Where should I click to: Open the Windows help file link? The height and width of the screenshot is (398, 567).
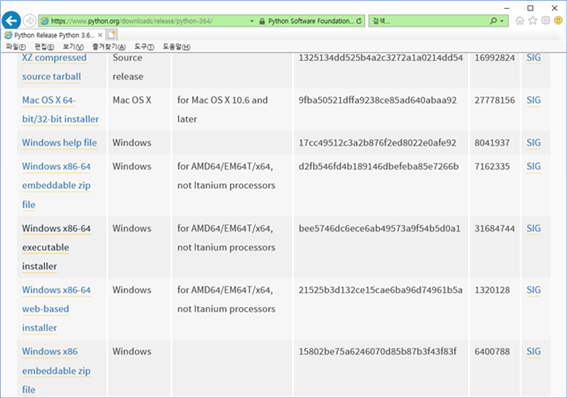[59, 143]
